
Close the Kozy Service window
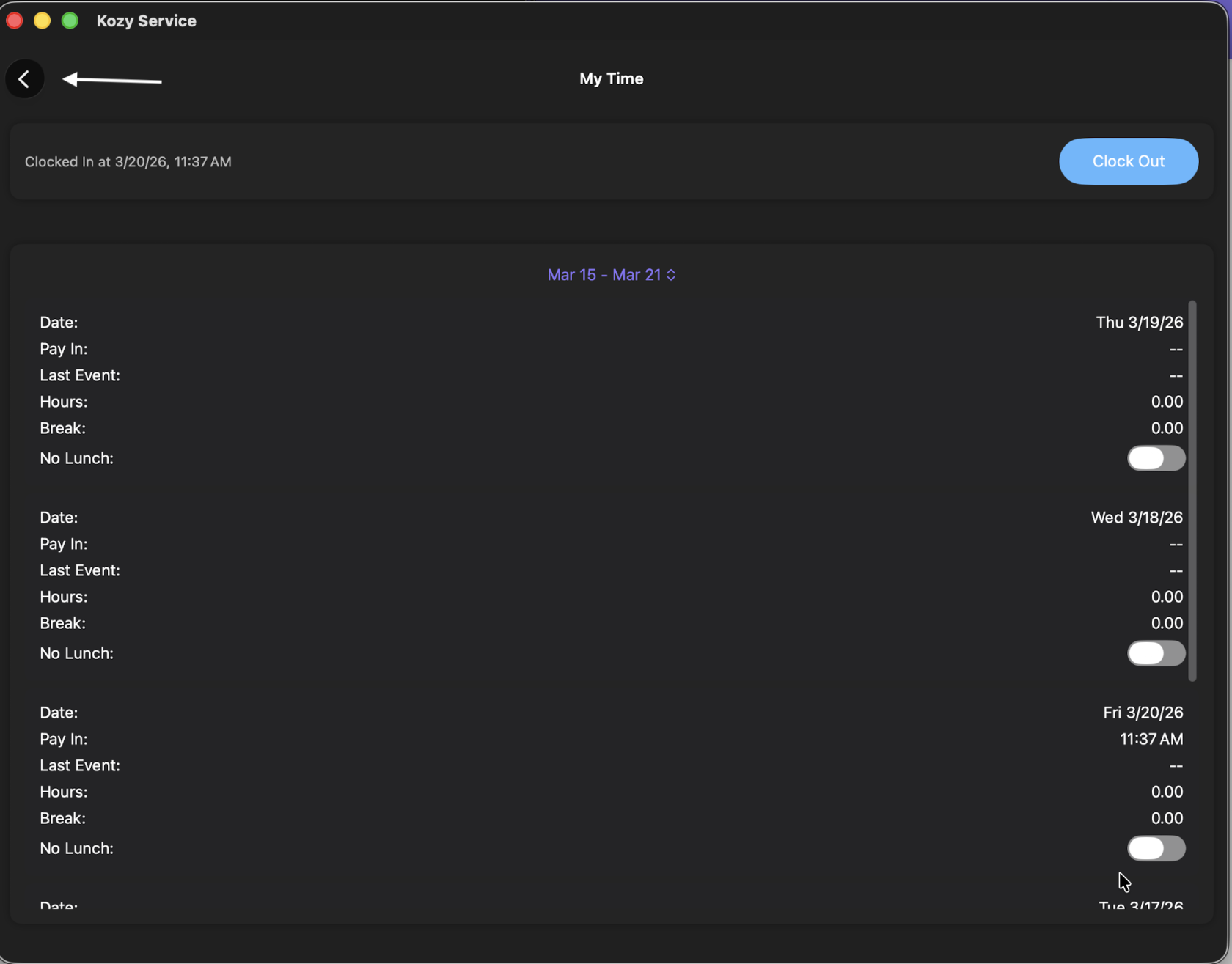point(15,21)
